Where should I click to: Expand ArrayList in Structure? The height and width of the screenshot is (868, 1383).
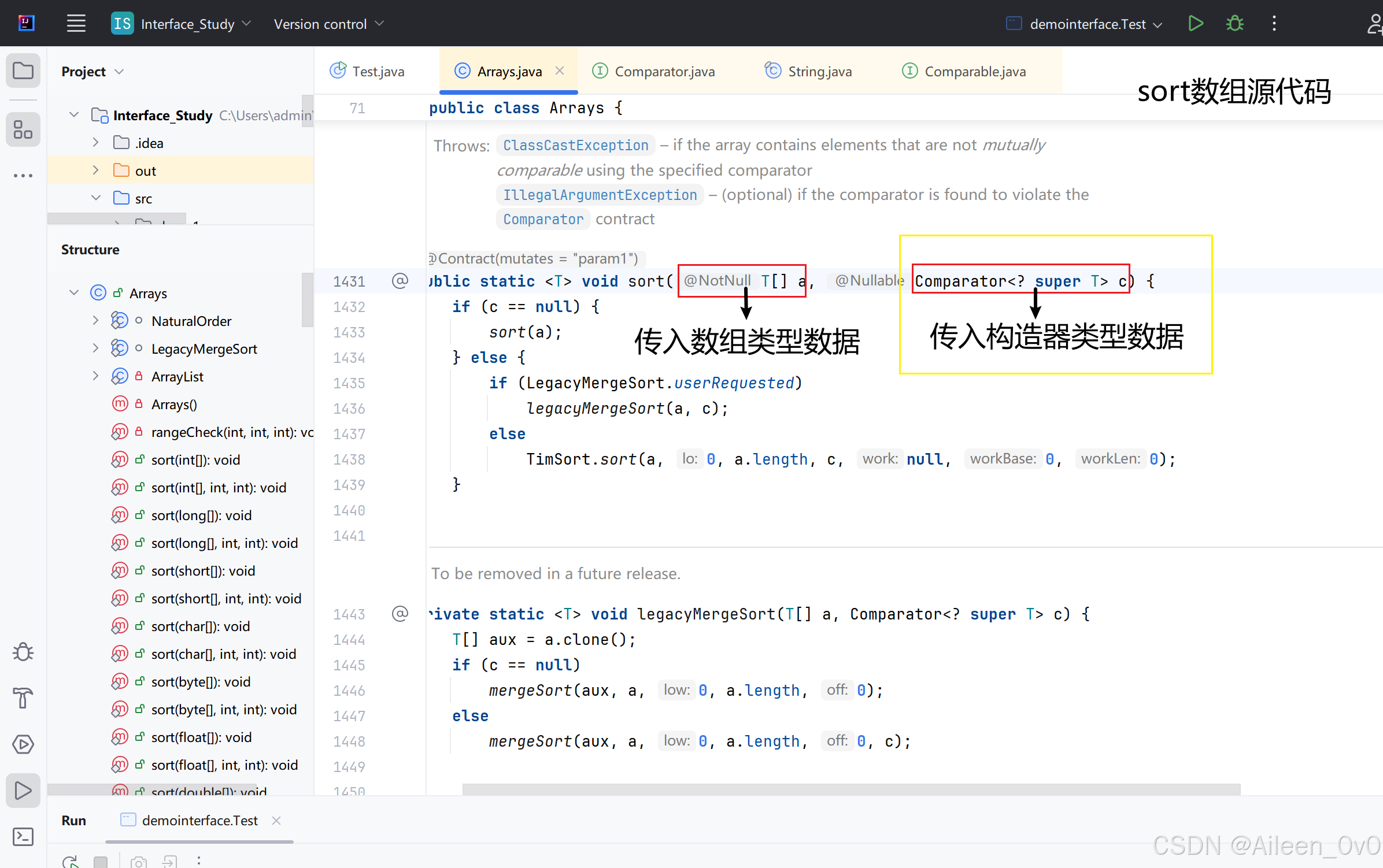click(96, 376)
